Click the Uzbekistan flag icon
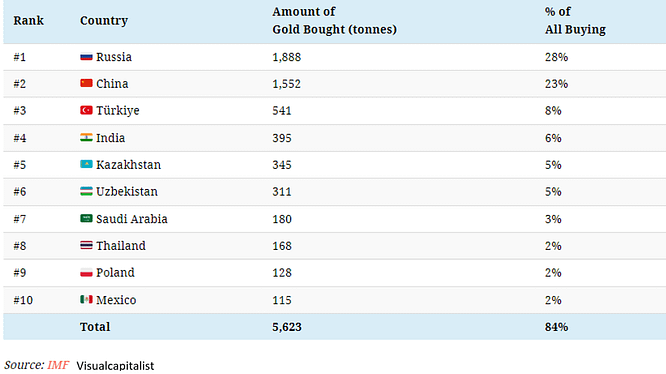Image resolution: width=666 pixels, height=374 pixels. tap(86, 191)
